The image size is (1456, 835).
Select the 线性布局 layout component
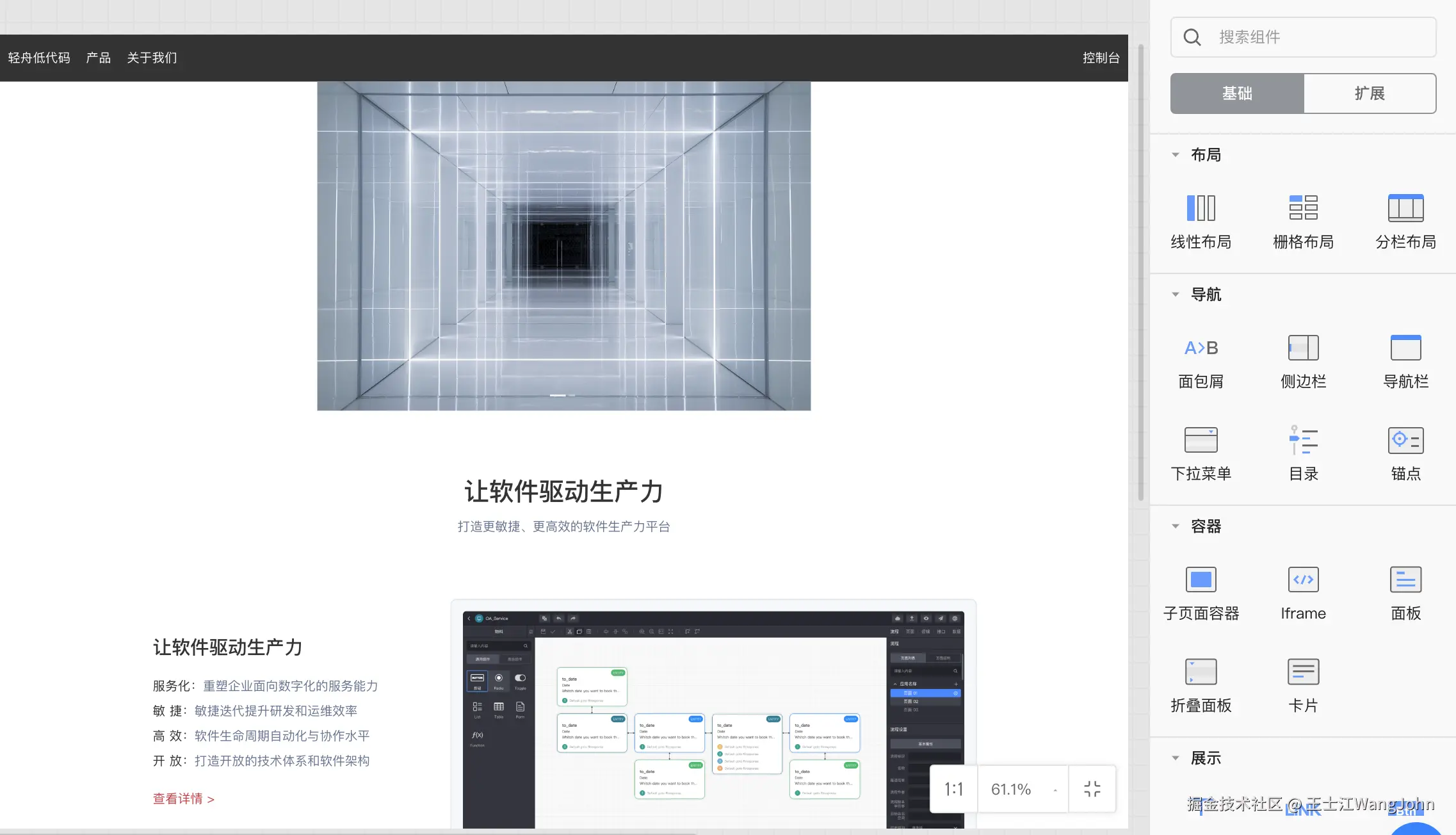[x=1199, y=221]
